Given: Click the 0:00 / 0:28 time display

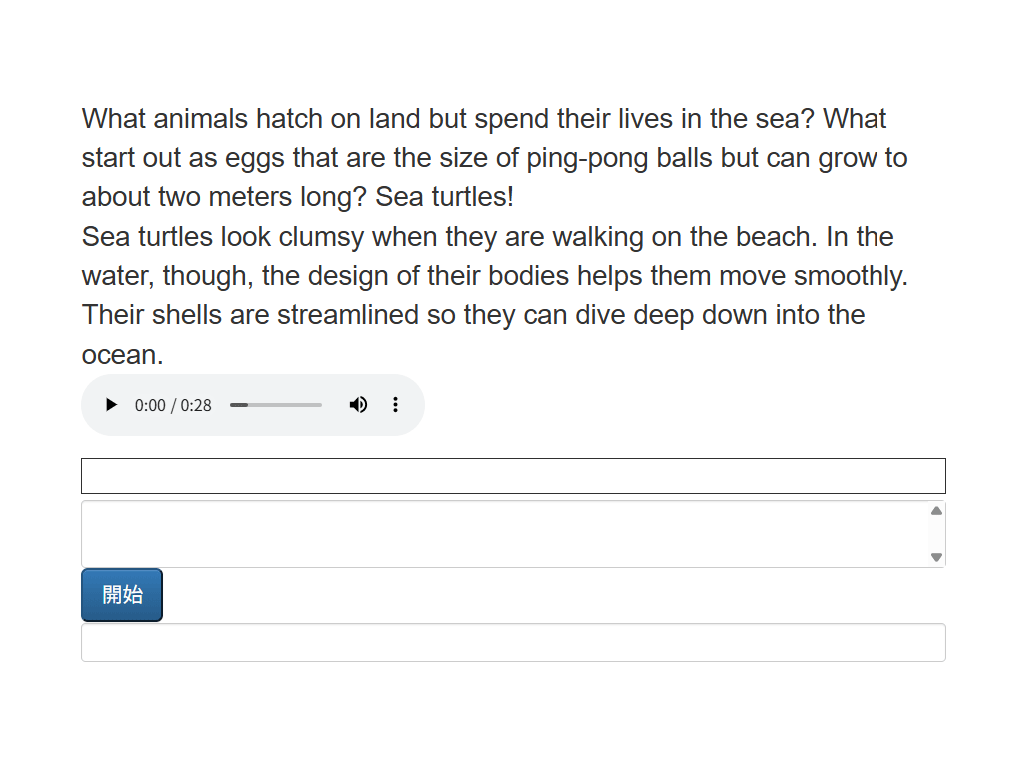Looking at the screenshot, I should coord(173,405).
